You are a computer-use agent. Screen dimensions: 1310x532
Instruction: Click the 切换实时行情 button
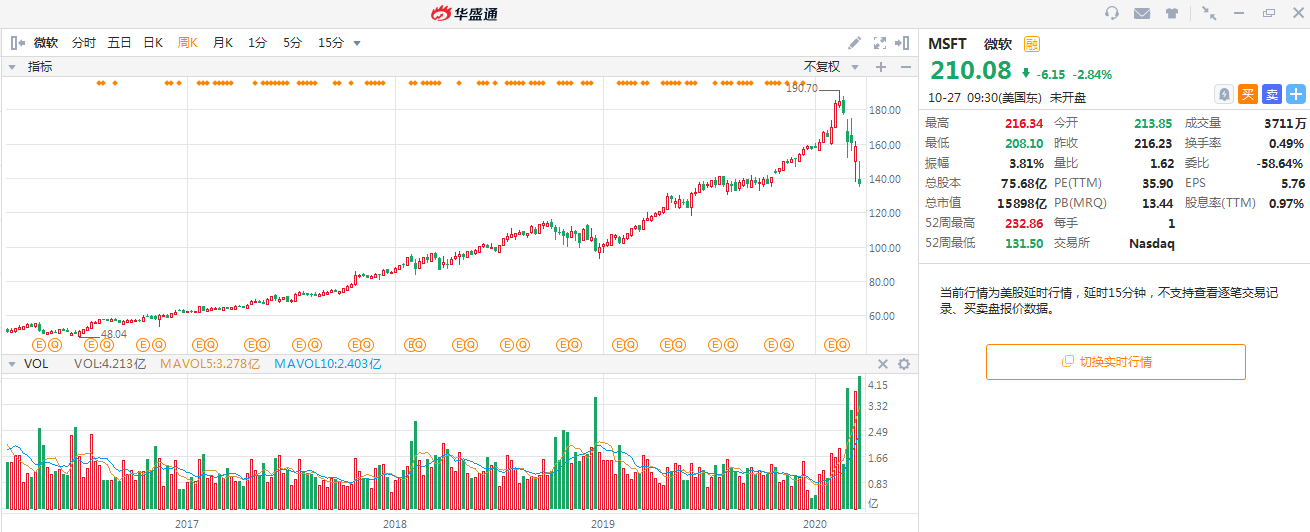[x=1115, y=362]
